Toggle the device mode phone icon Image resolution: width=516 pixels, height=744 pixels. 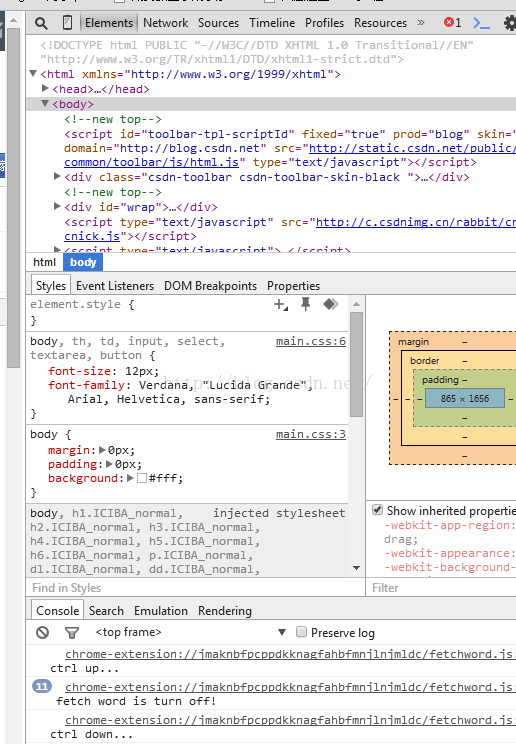point(67,22)
